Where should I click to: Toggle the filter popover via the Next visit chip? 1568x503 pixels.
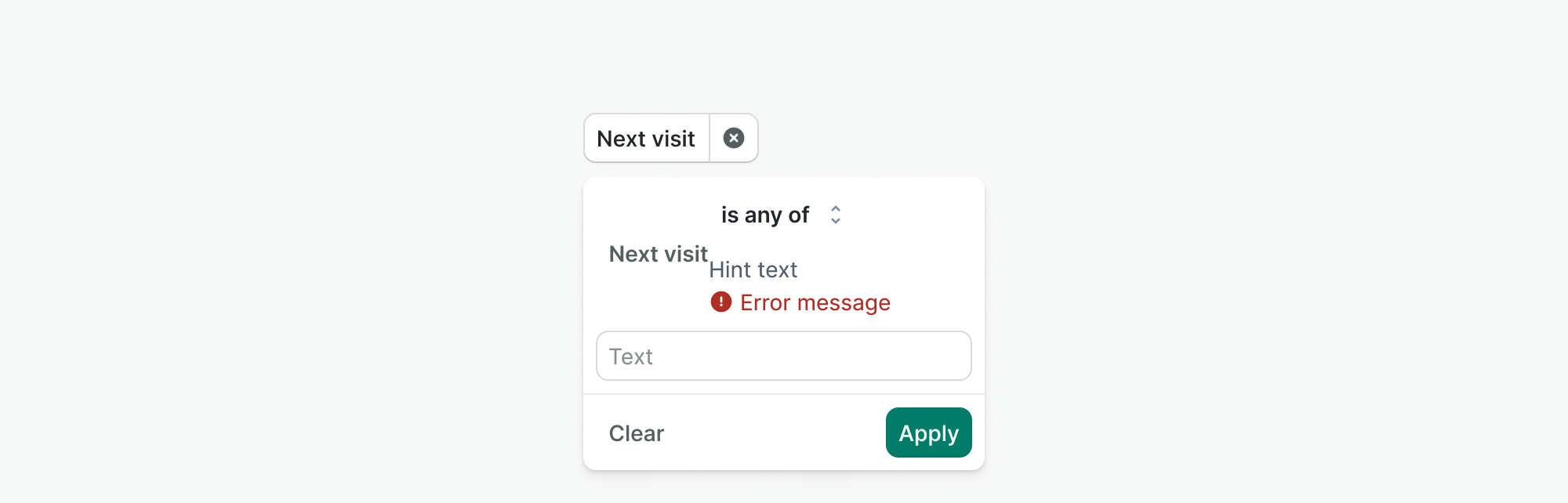pyautogui.click(x=646, y=139)
